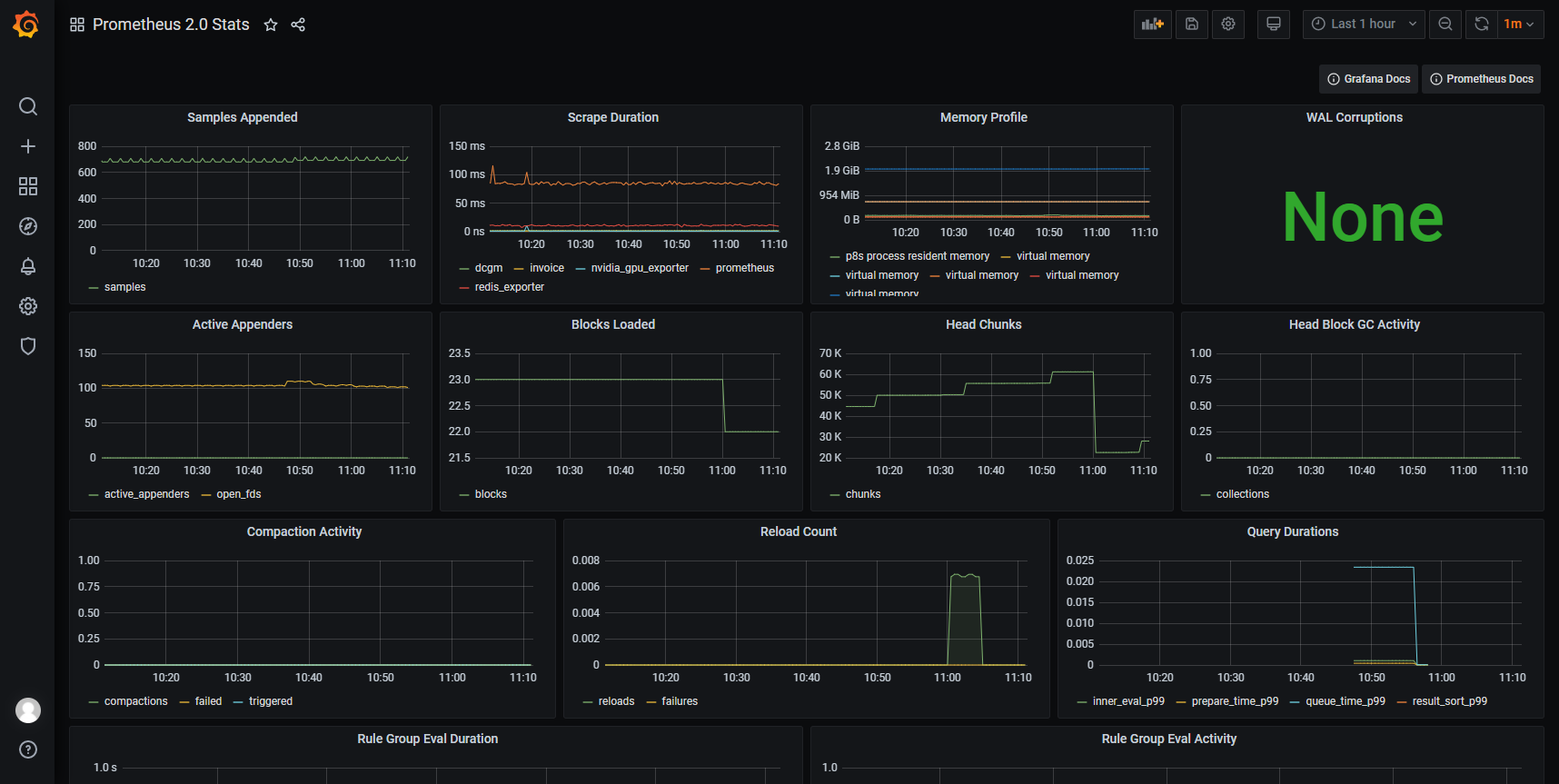The image size is (1559, 784).
Task: Open the Query Durations panel menu
Action: click(x=1293, y=531)
